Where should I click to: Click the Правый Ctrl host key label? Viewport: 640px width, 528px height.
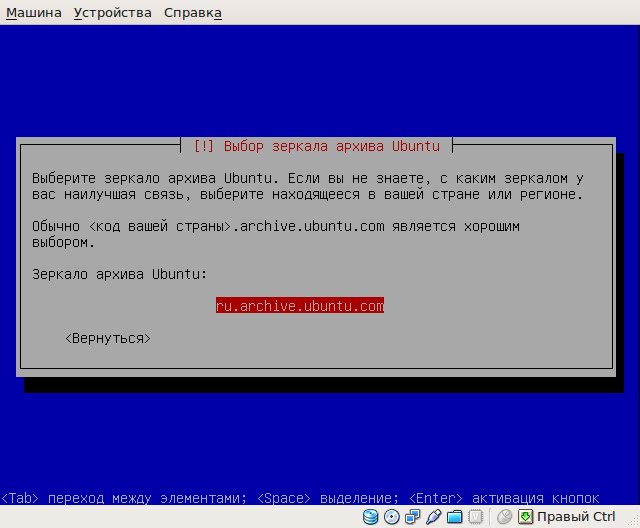(x=576, y=517)
